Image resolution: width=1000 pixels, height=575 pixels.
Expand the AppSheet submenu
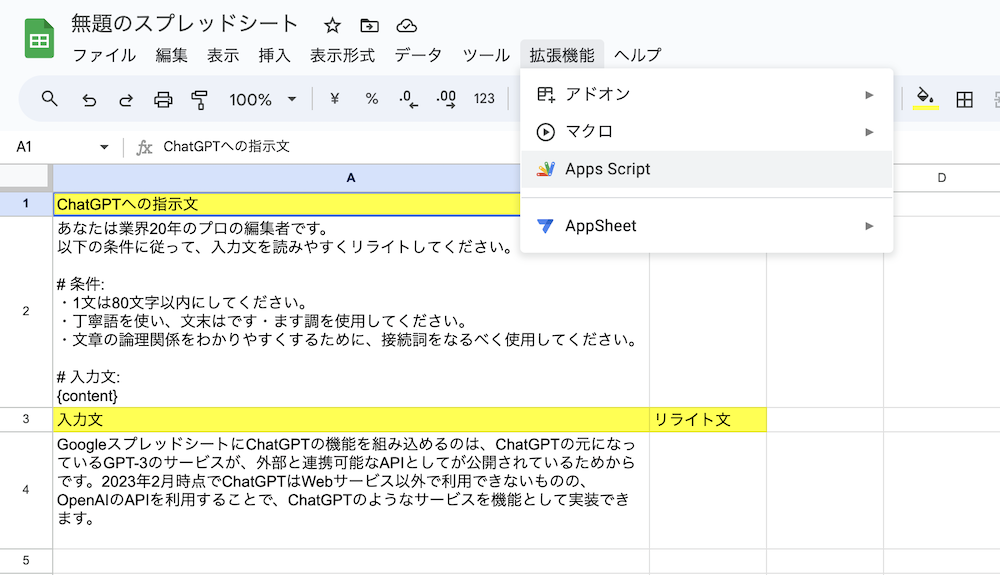click(x=707, y=226)
